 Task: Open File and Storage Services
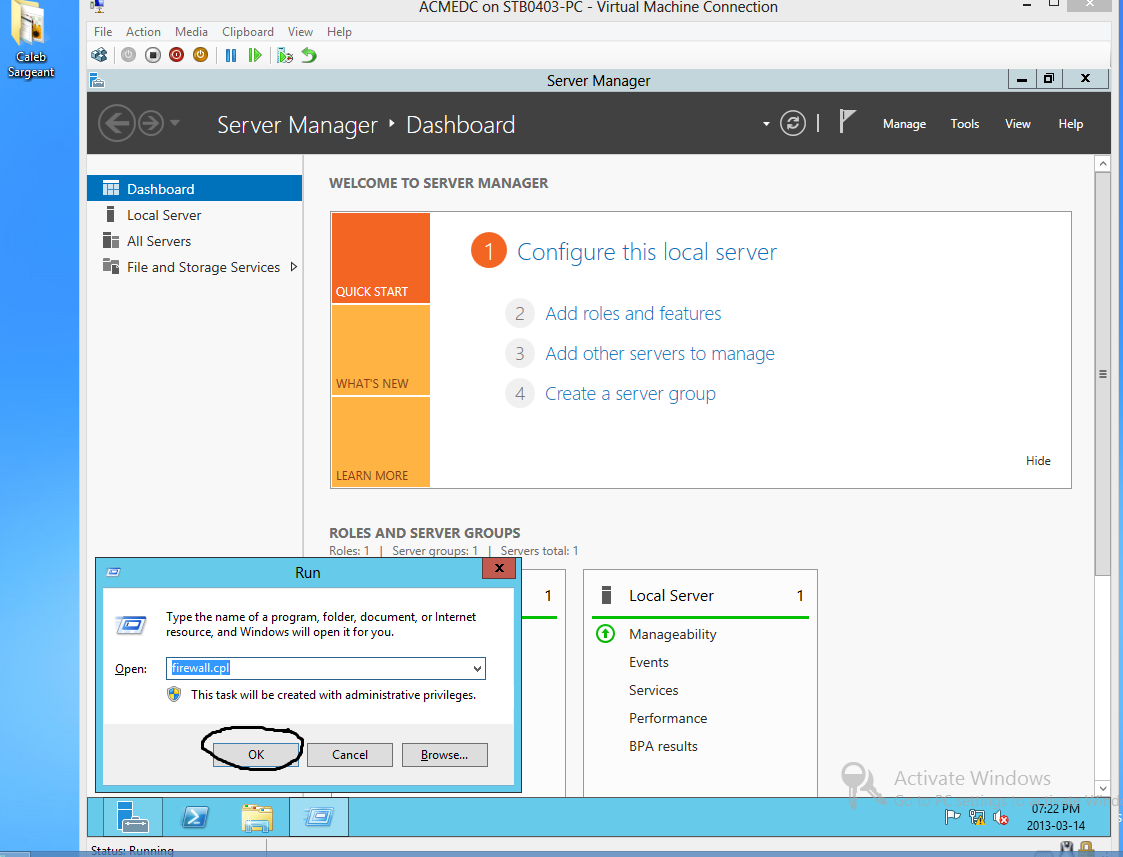click(x=203, y=267)
